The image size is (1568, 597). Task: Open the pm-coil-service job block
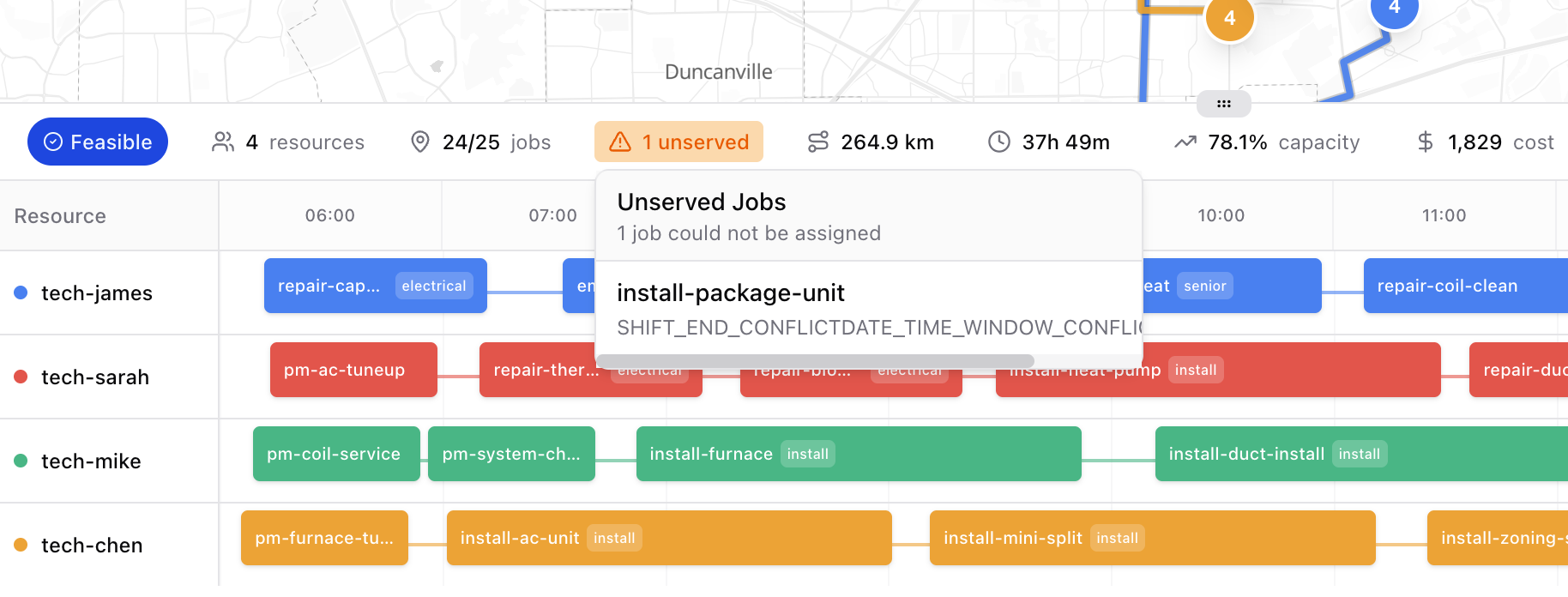[x=336, y=454]
